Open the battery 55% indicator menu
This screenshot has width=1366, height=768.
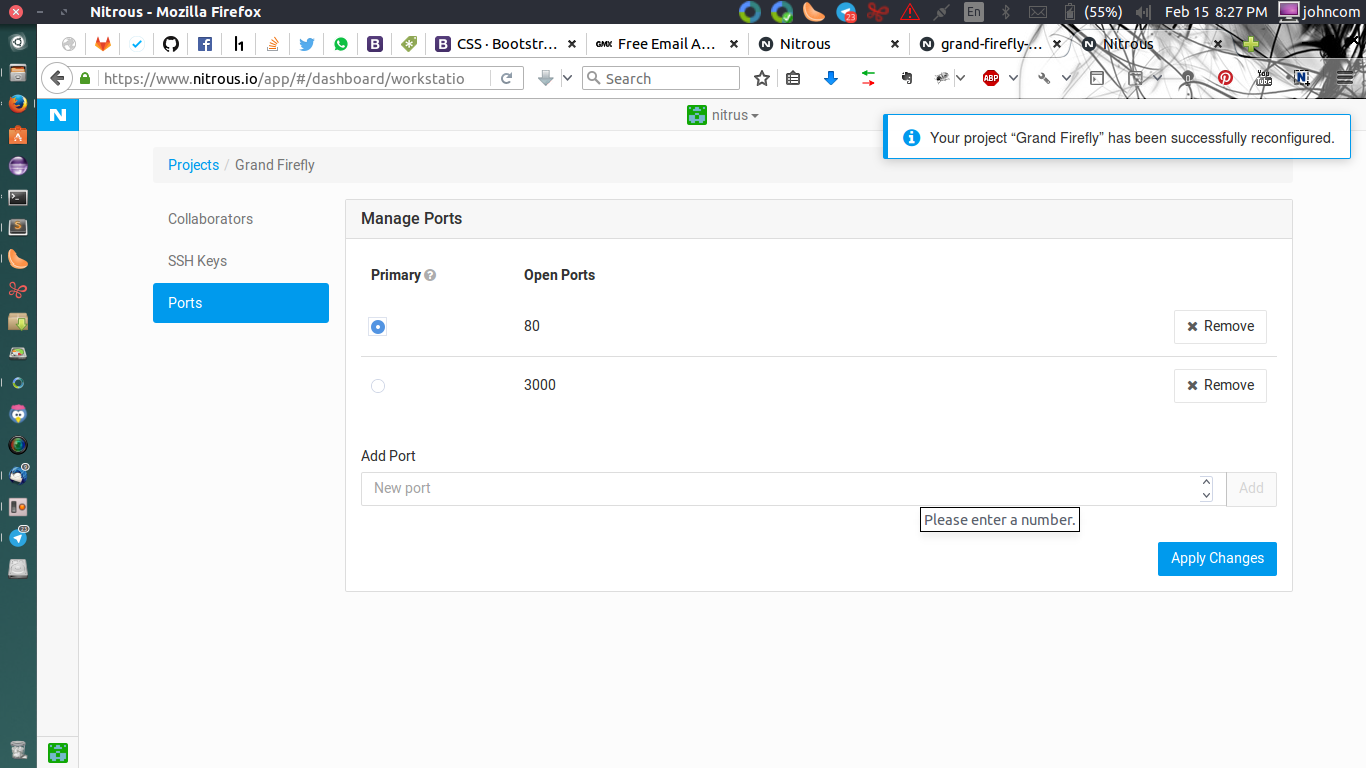(x=1092, y=12)
